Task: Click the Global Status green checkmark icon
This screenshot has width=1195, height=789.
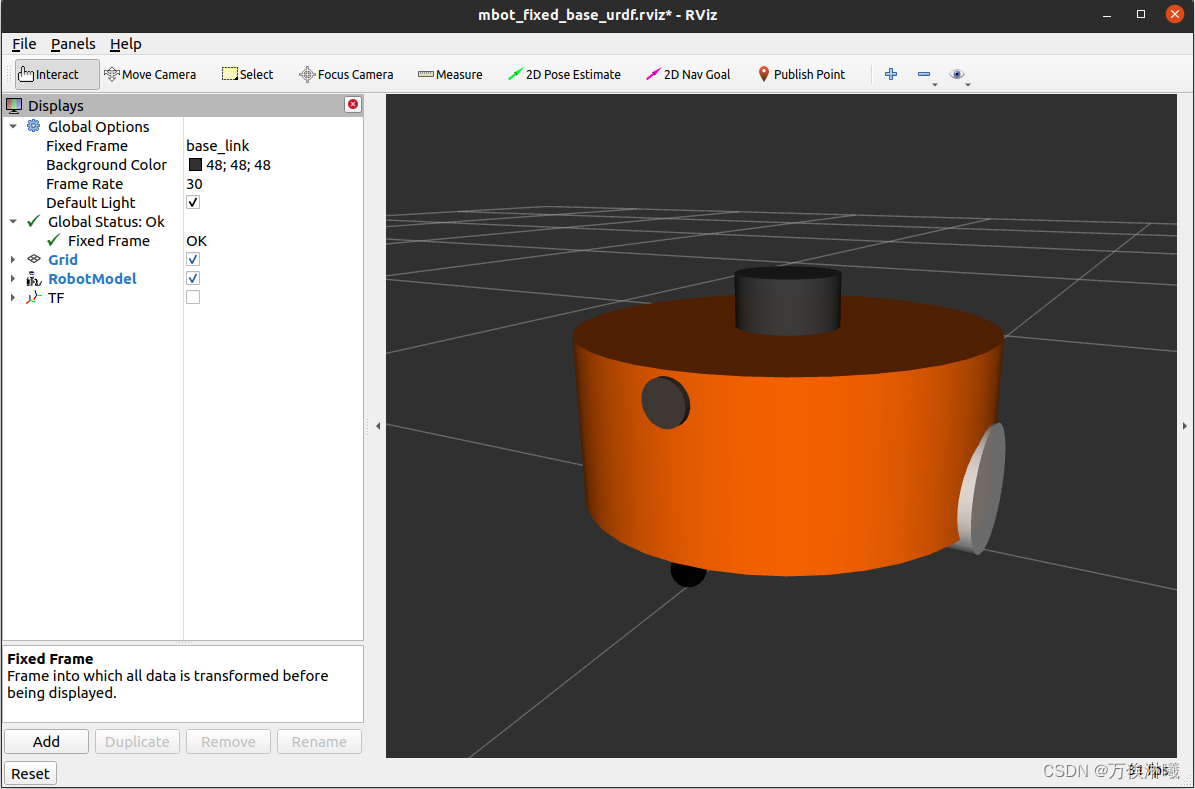Action: [x=34, y=221]
